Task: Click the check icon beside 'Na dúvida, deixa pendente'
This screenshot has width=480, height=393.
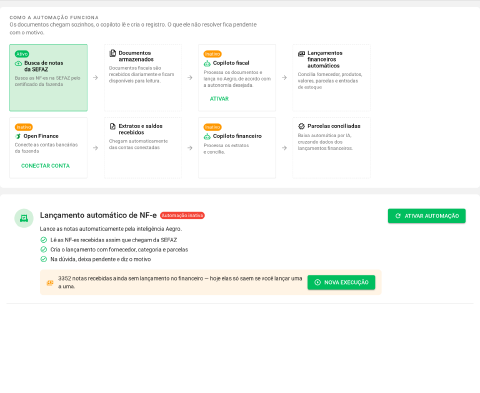Action: tap(44, 259)
